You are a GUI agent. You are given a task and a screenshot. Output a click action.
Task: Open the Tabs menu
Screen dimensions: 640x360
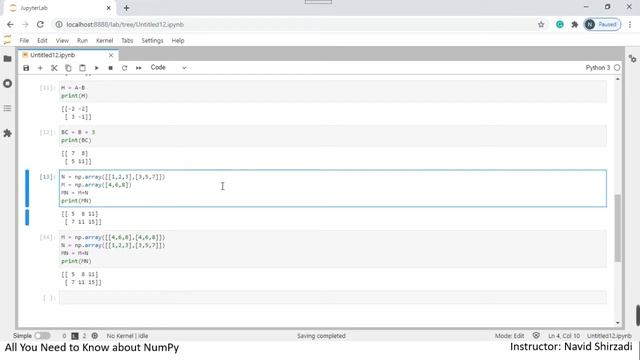tap(127, 40)
